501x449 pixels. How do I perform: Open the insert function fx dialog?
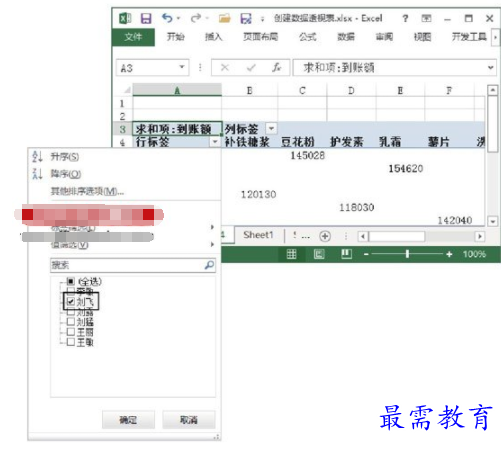point(276,67)
